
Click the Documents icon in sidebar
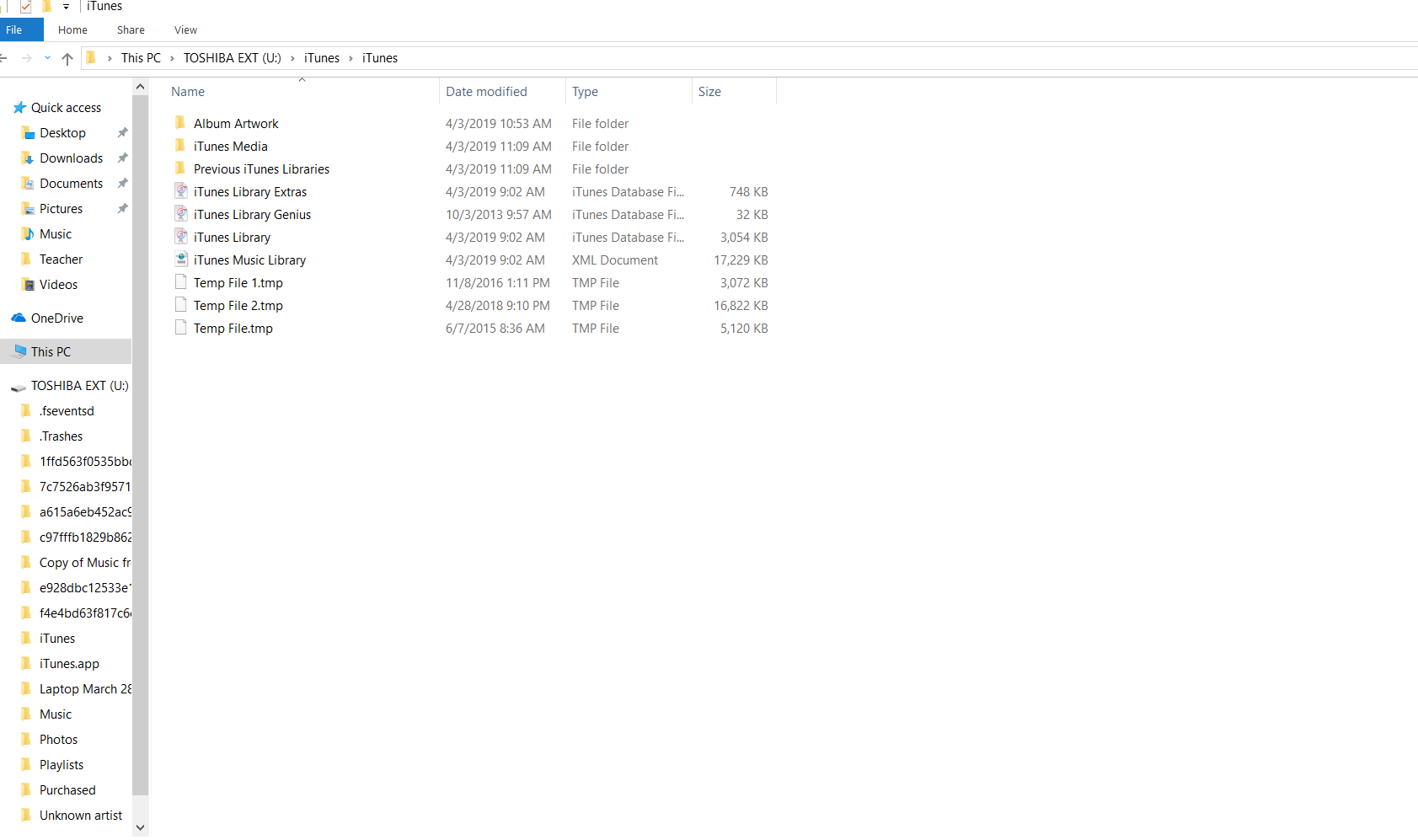click(28, 184)
